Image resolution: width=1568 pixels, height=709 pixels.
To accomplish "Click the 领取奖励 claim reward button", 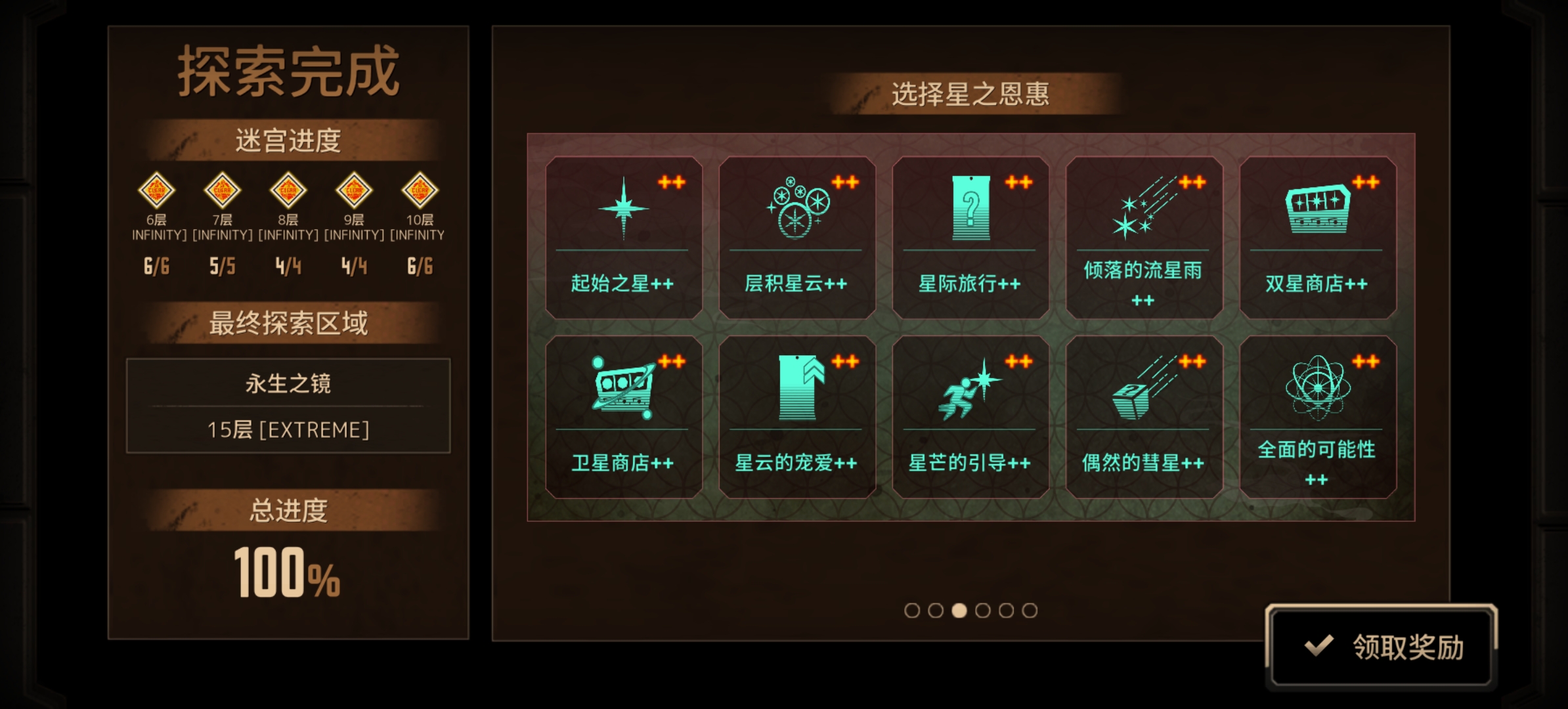I will (x=1382, y=647).
